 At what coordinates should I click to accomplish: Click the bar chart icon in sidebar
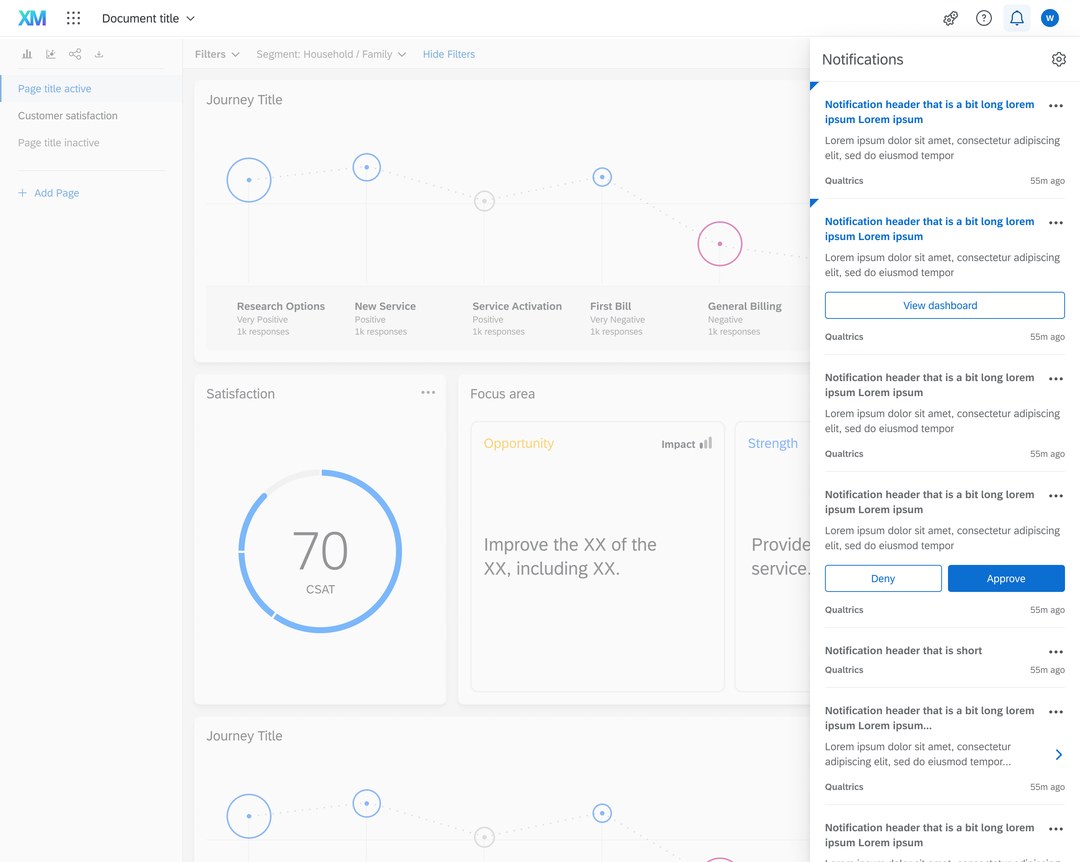pos(27,54)
